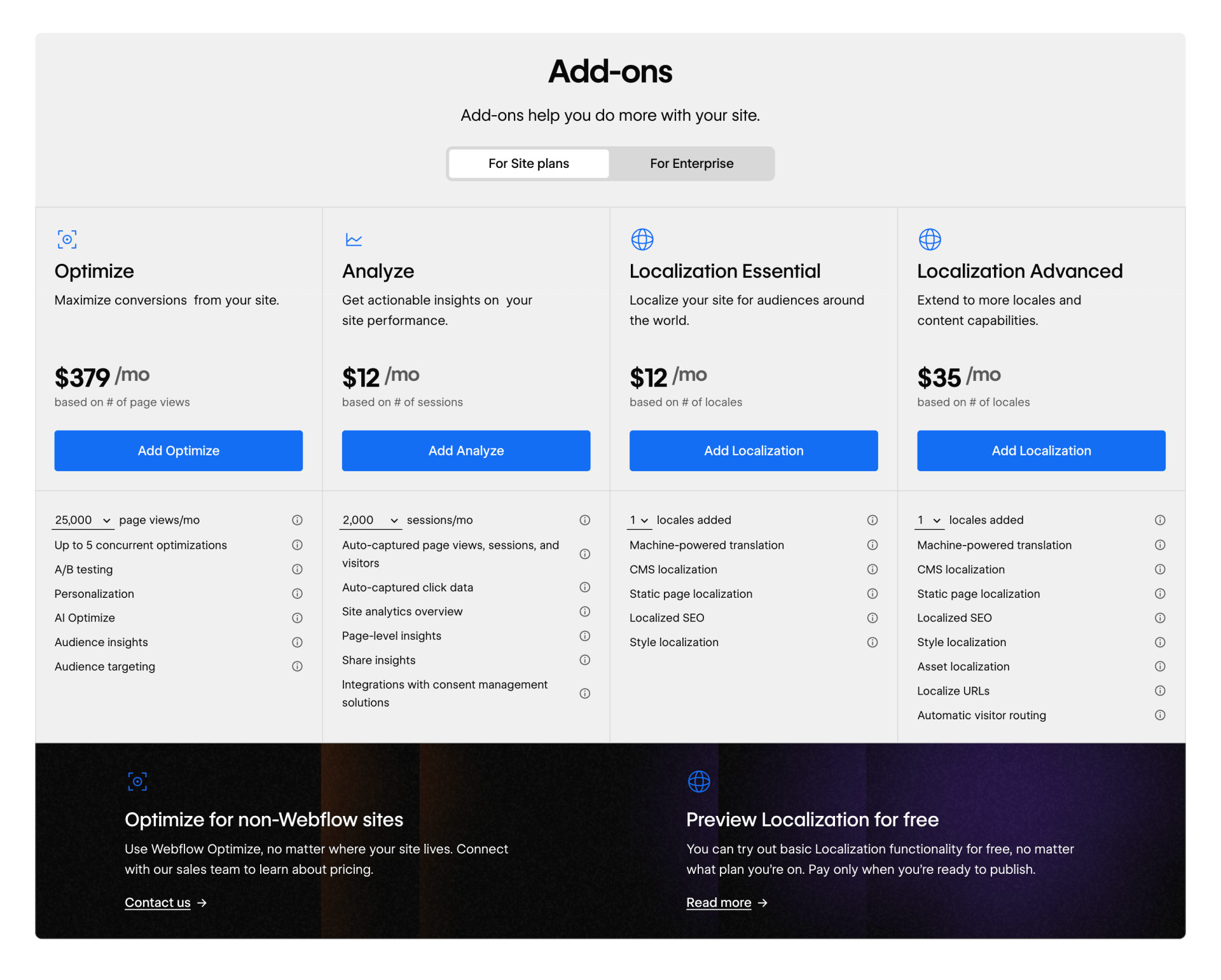Expand the locales added dropdown under Localization Essential
Viewport: 1221px width, 980px height.
[640, 520]
